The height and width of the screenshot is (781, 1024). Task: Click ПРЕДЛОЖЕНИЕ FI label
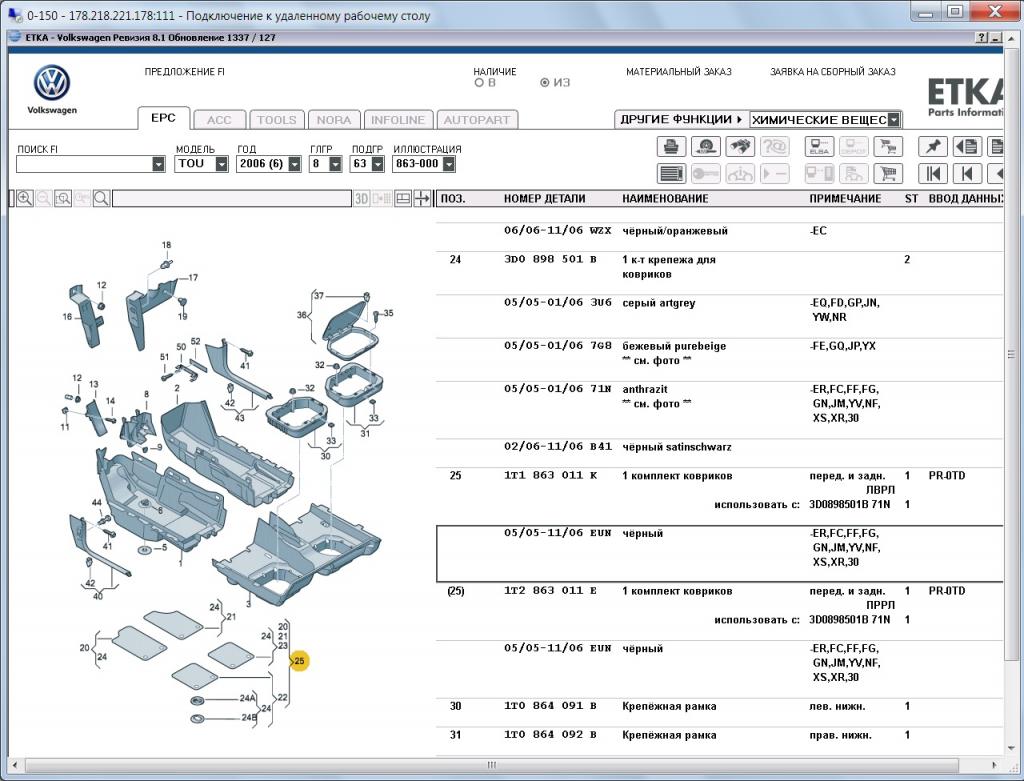point(185,72)
